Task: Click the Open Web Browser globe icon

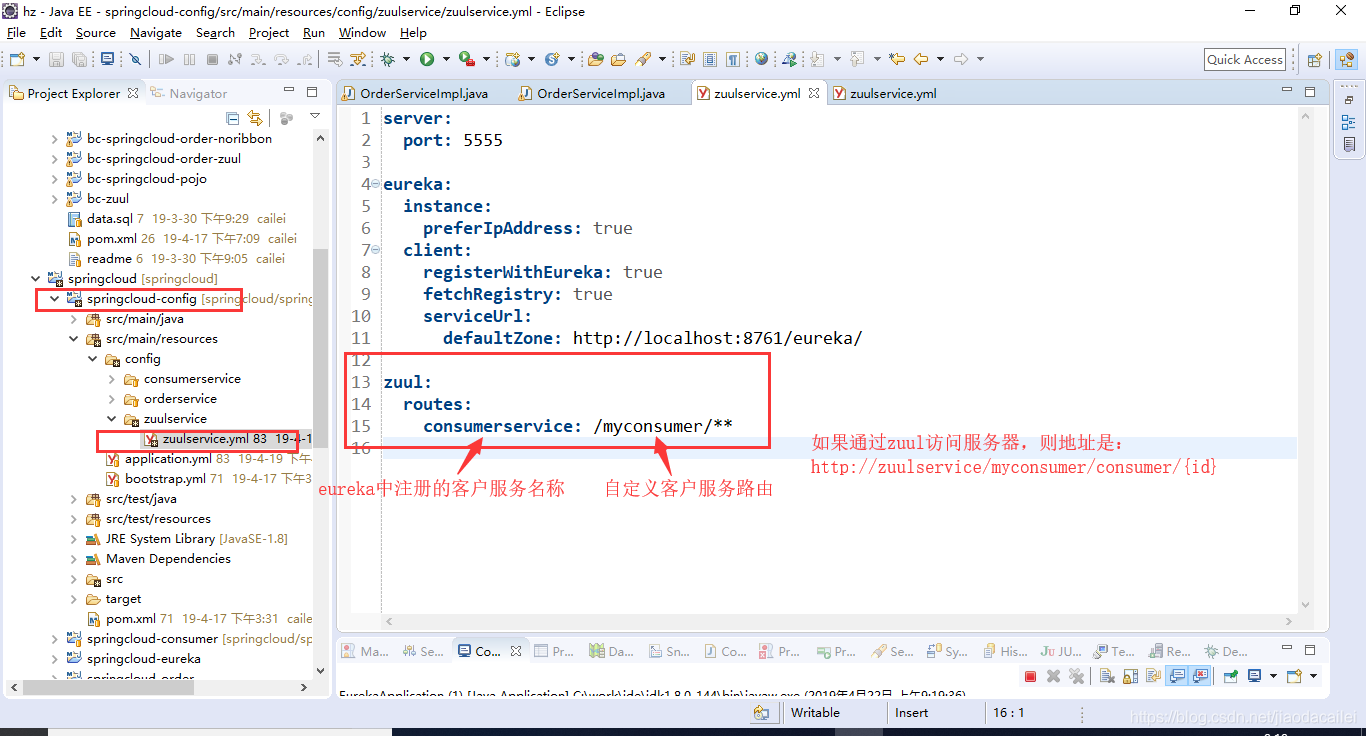Action: 762,59
